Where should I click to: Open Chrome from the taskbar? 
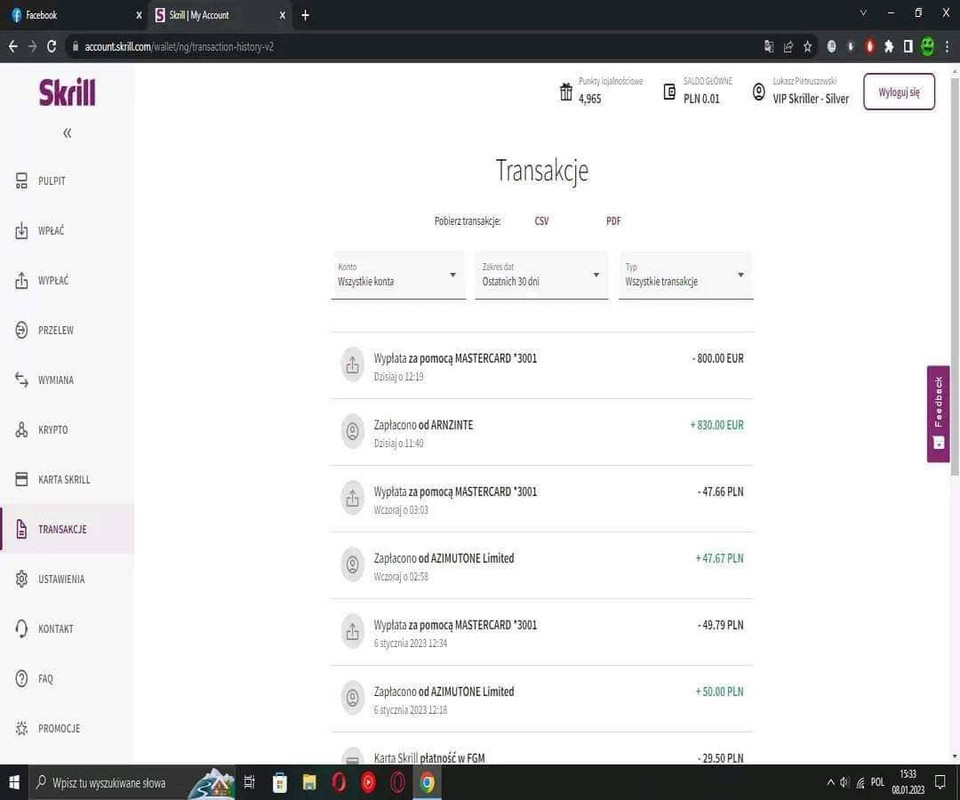(x=427, y=782)
